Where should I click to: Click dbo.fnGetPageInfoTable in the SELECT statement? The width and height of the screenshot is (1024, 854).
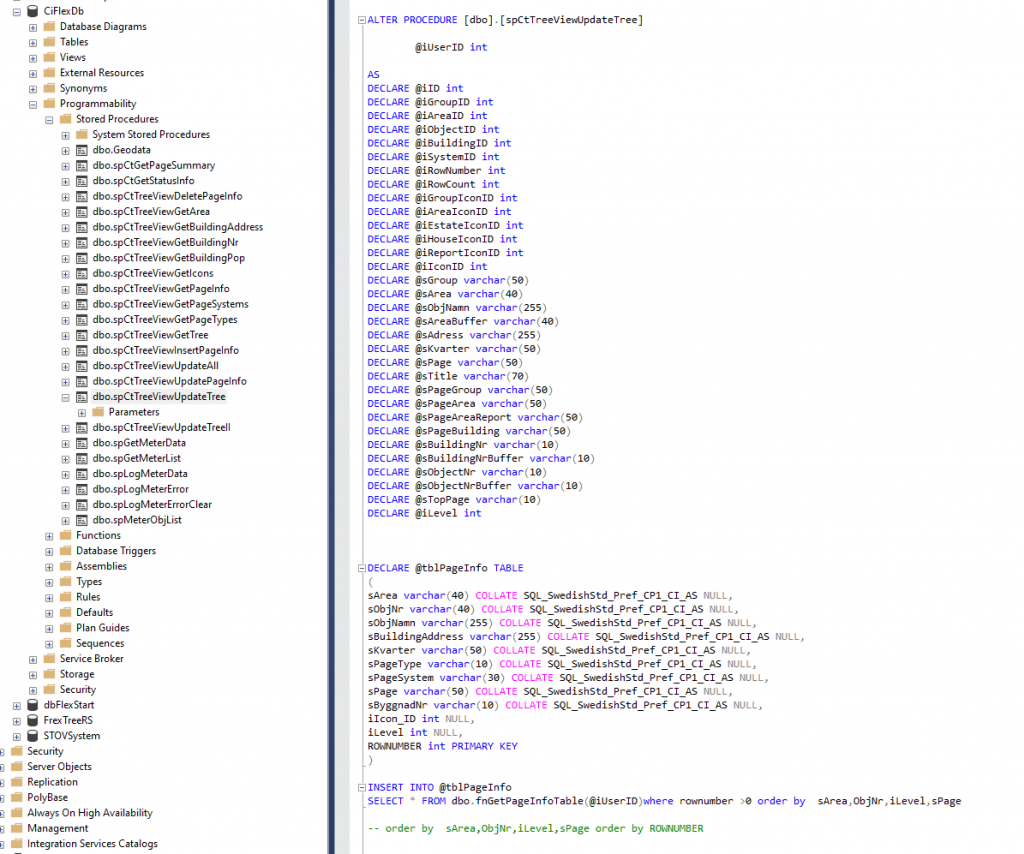coord(517,801)
